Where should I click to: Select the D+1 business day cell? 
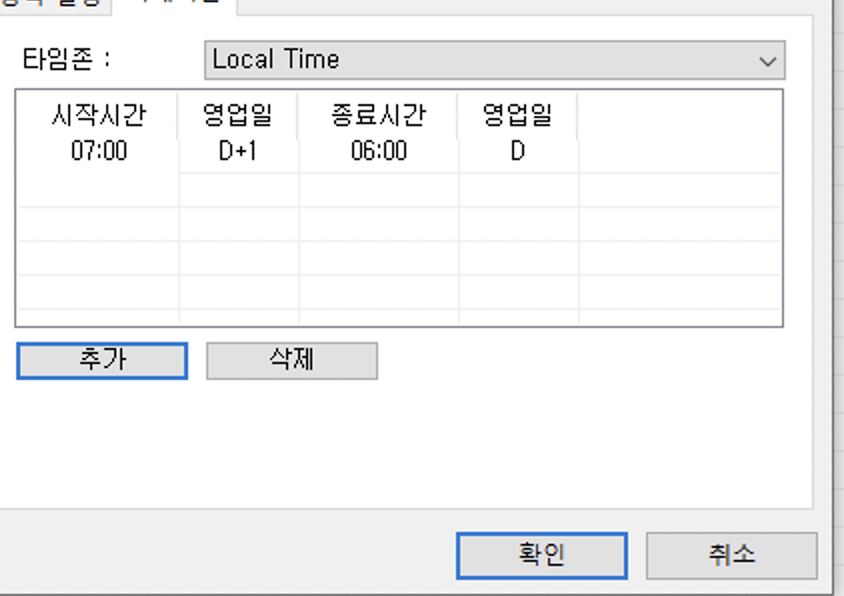(x=238, y=152)
